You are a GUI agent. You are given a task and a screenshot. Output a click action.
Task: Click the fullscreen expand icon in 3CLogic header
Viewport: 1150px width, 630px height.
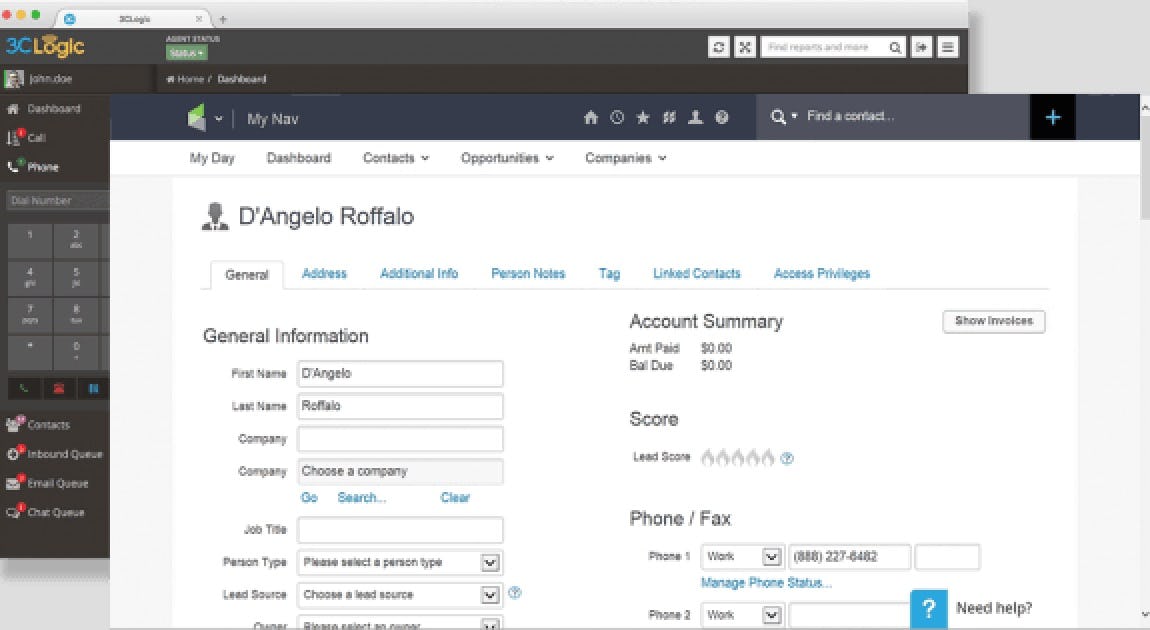[x=744, y=47]
